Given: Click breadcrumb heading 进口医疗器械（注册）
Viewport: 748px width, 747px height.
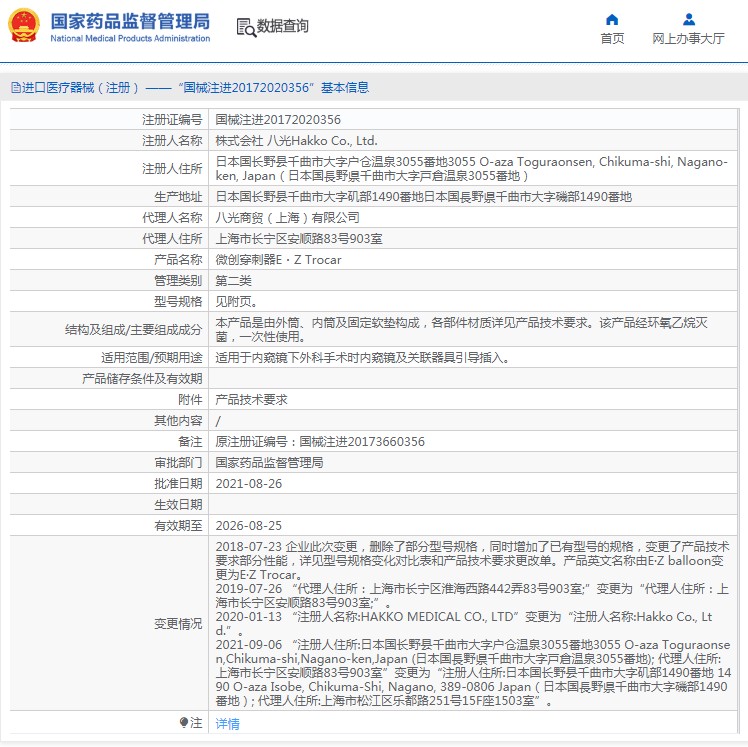Looking at the screenshot, I should [80, 87].
